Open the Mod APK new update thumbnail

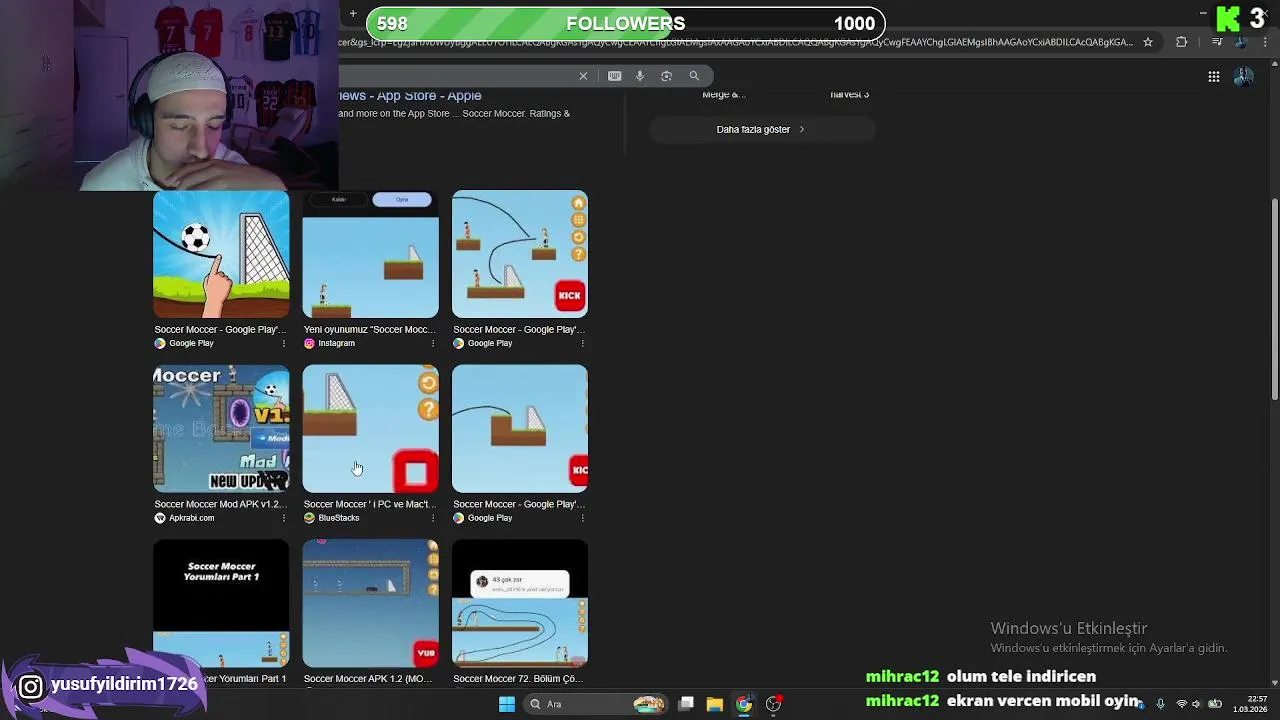(x=221, y=428)
